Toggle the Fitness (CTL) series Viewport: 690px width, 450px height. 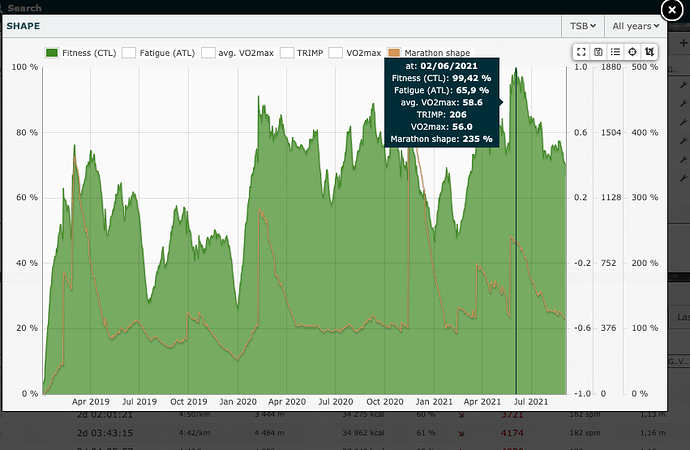coord(81,53)
